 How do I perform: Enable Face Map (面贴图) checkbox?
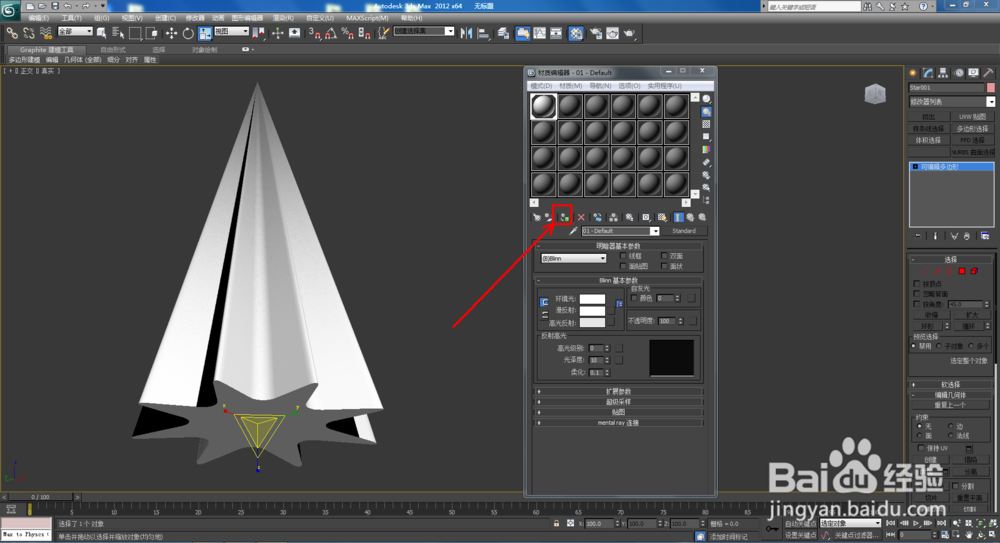(x=622, y=266)
